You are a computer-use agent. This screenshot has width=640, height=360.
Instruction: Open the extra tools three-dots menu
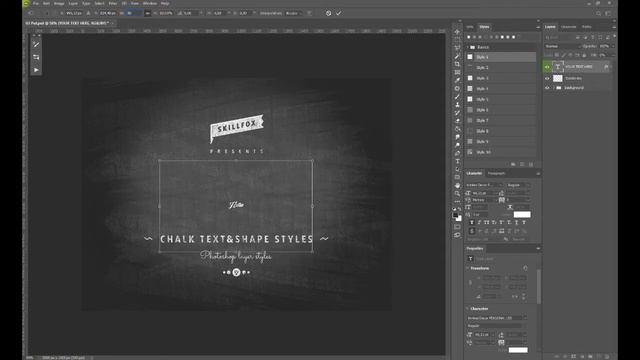coord(457,202)
